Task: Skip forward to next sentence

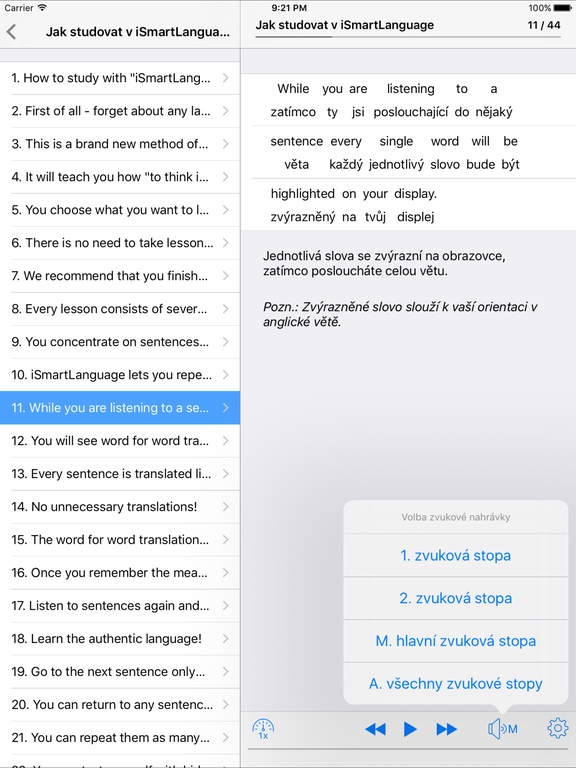Action: pyautogui.click(x=446, y=729)
